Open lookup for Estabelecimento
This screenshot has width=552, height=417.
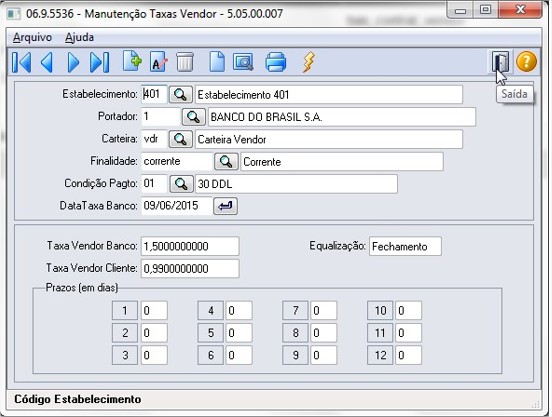(x=181, y=94)
